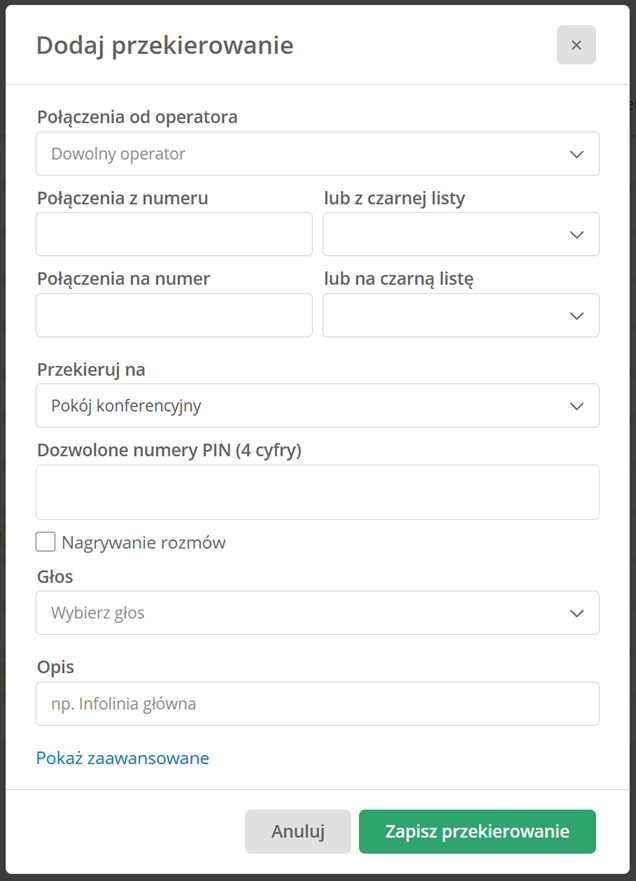Image resolution: width=636 pixels, height=881 pixels.
Task: Click chevron arrow of lub z czarnej listy
Action: point(576,234)
